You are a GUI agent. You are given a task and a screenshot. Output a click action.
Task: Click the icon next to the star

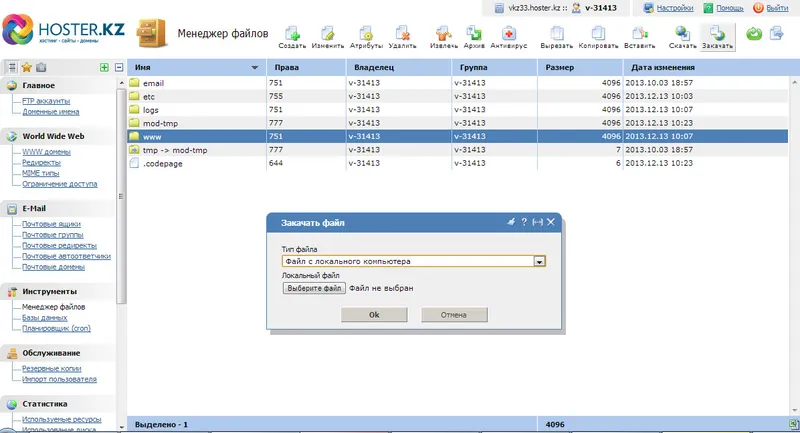[x=41, y=67]
